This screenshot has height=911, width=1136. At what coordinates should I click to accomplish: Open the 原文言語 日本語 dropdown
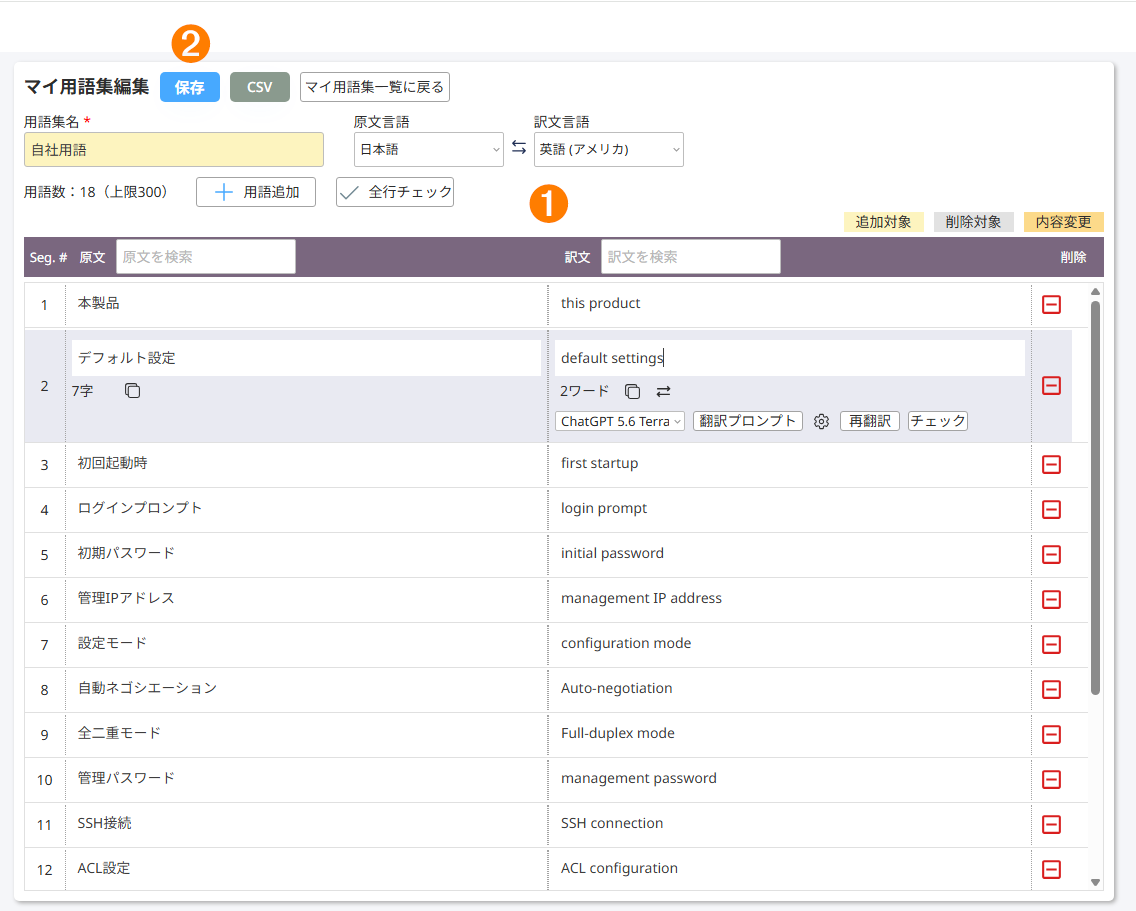click(x=429, y=149)
